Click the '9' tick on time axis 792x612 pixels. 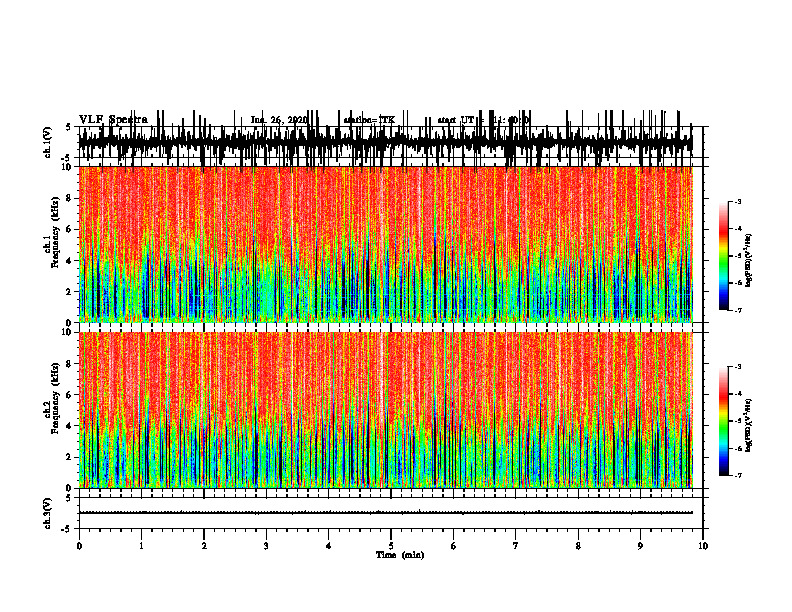coord(640,546)
